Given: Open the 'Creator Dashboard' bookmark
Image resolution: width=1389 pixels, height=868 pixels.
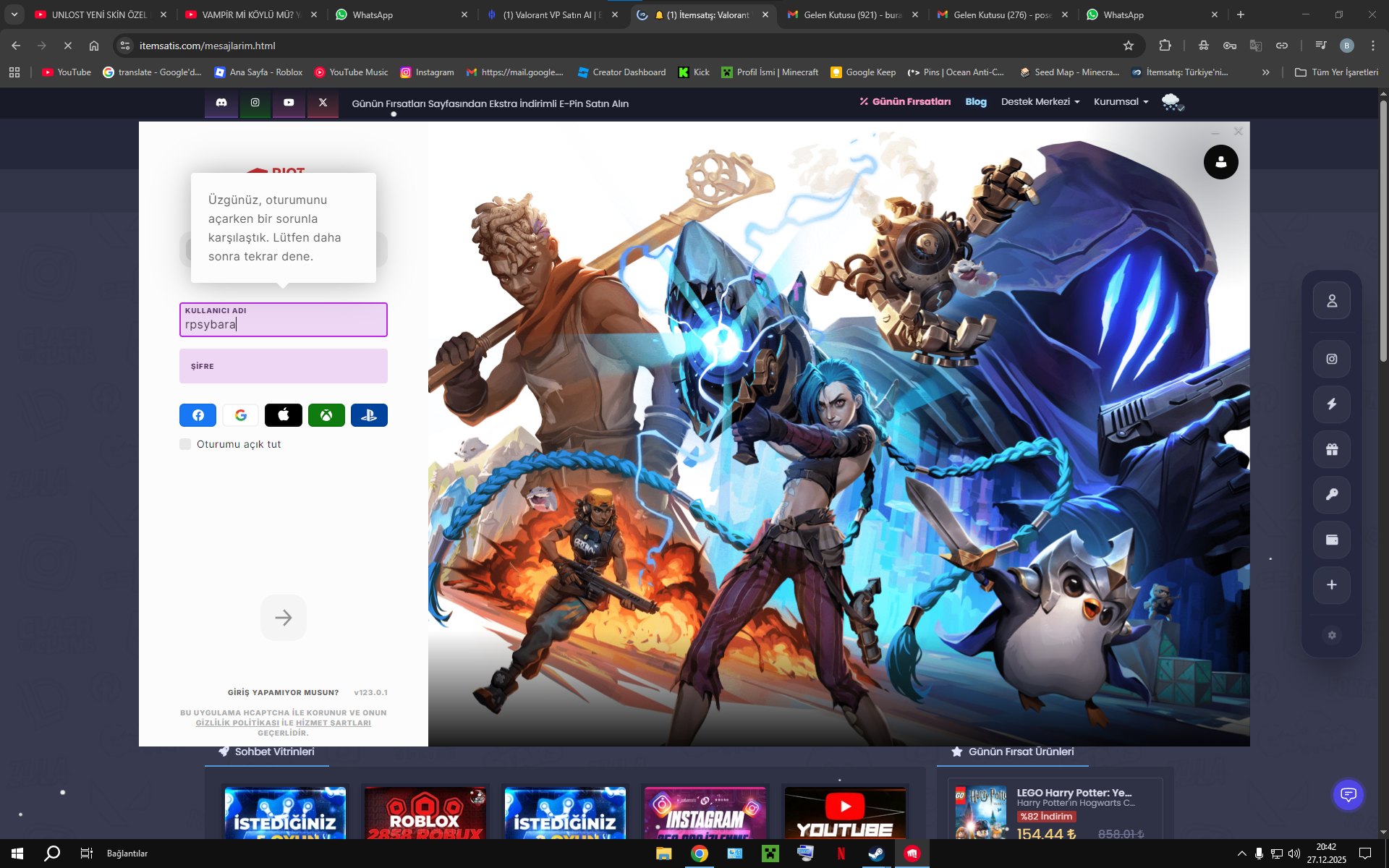Looking at the screenshot, I should pyautogui.click(x=621, y=72).
